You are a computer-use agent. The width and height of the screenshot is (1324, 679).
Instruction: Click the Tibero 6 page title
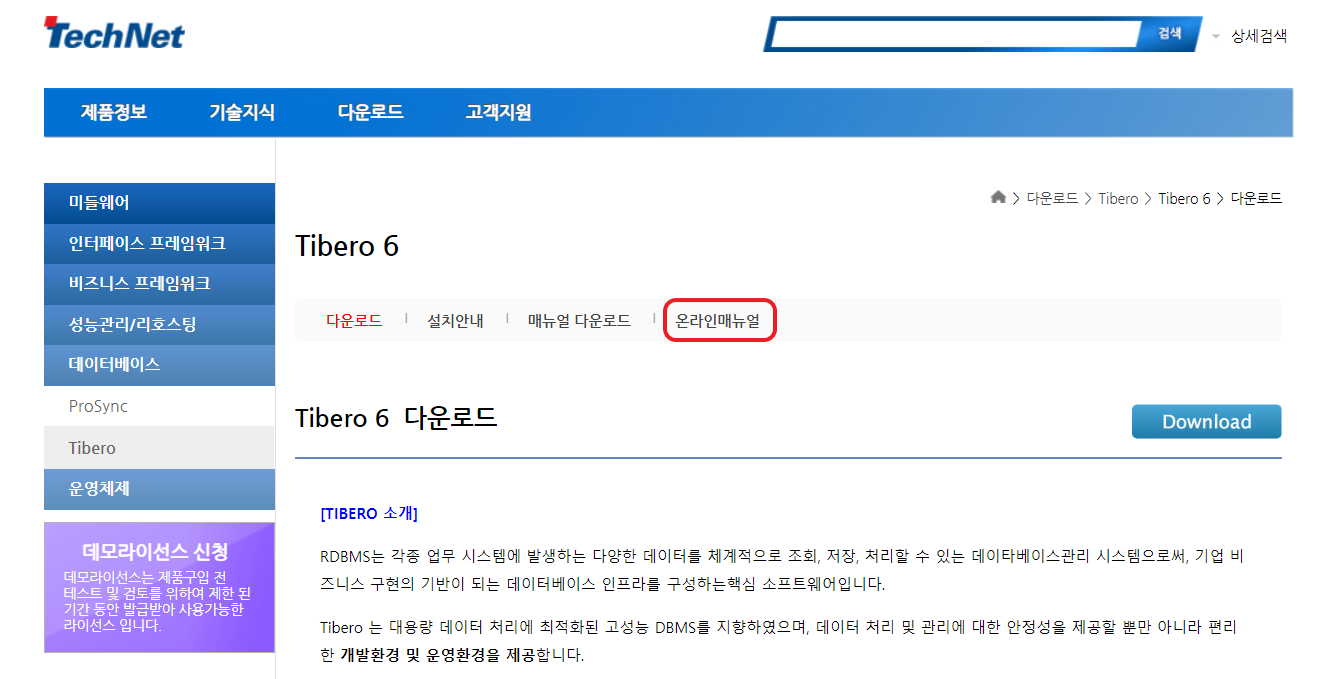[347, 246]
